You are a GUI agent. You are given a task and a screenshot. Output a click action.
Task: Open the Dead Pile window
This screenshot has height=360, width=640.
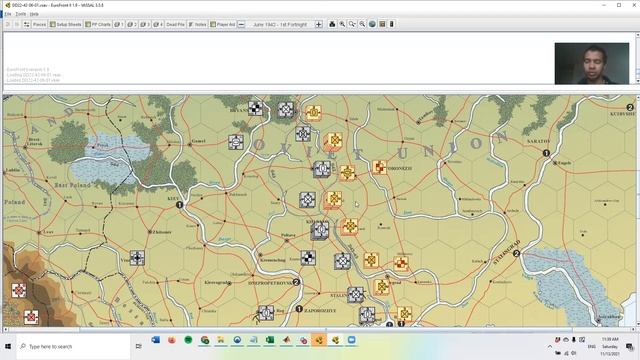(175, 24)
